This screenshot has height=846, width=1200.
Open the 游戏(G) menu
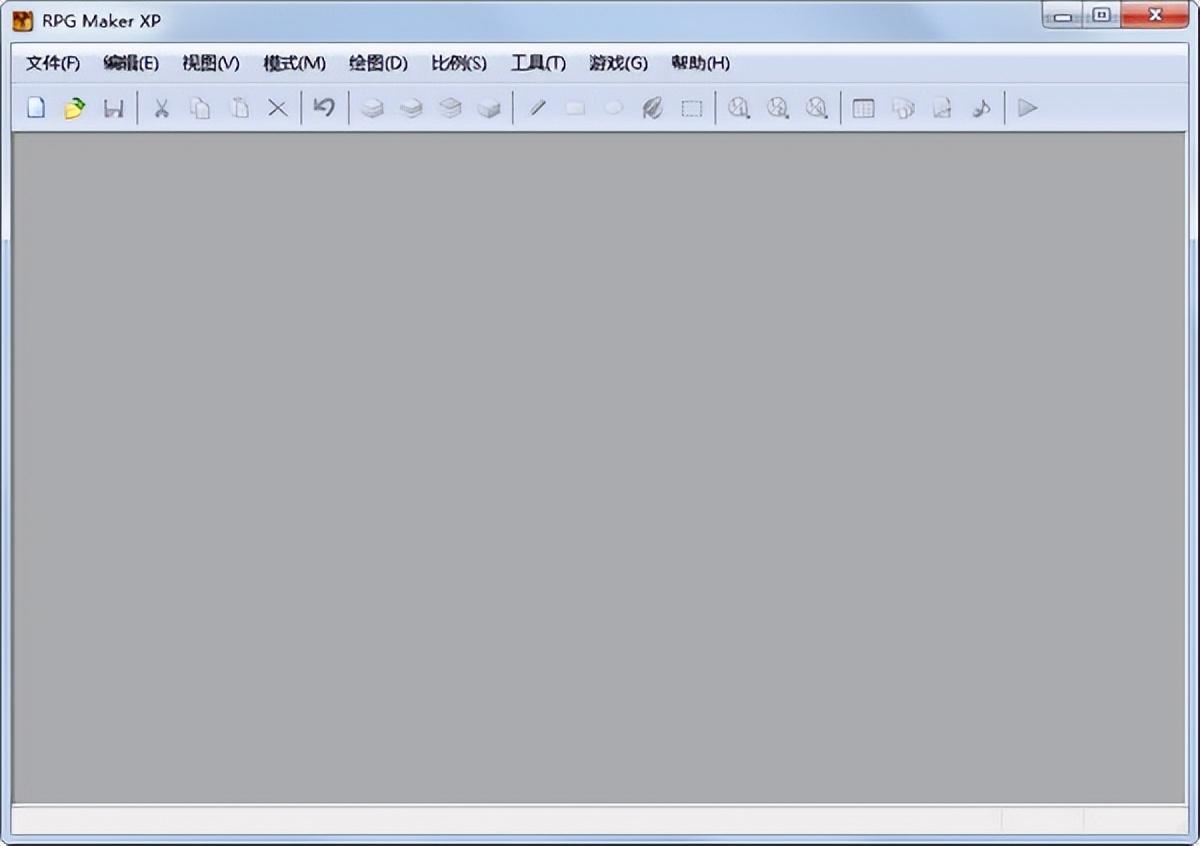tap(618, 63)
